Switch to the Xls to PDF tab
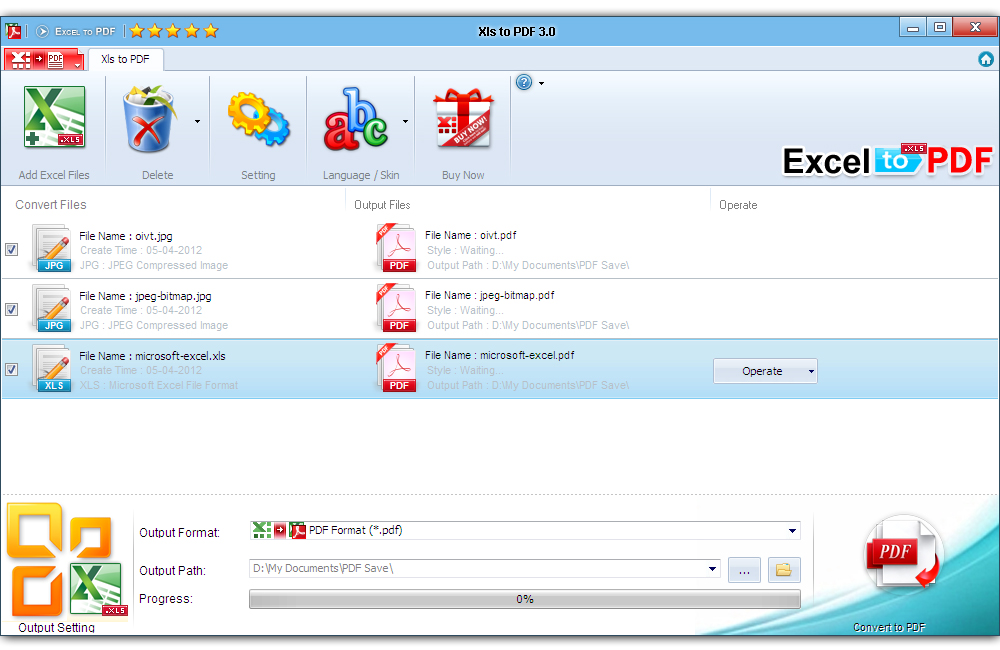 point(126,59)
